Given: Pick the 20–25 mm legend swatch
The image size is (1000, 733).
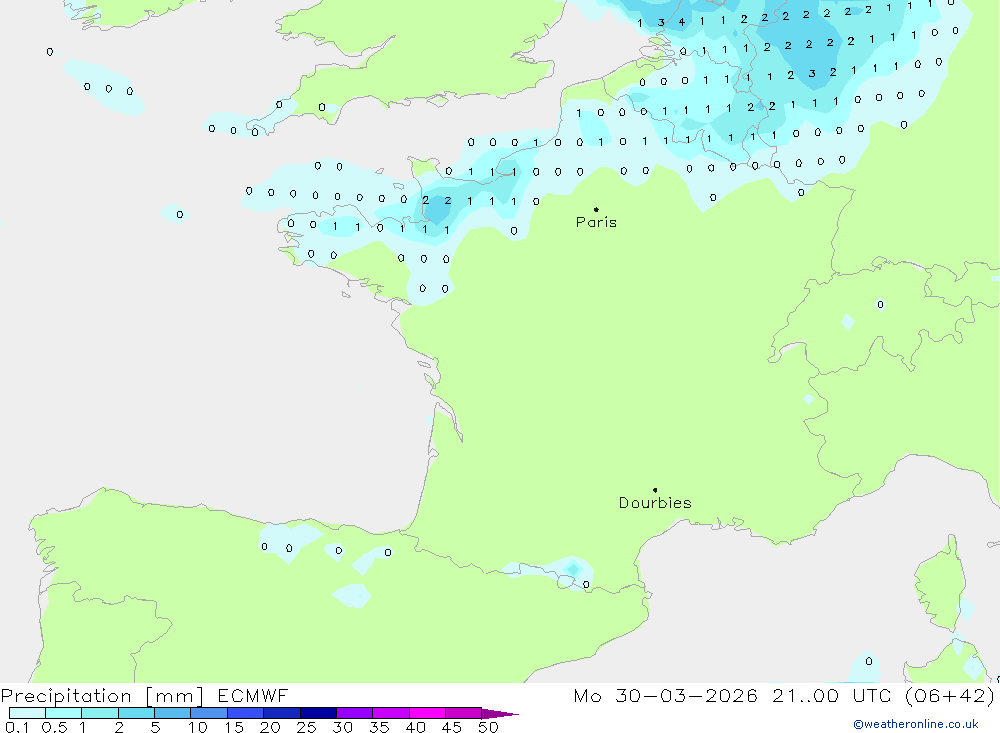Looking at the screenshot, I should pos(282,713).
